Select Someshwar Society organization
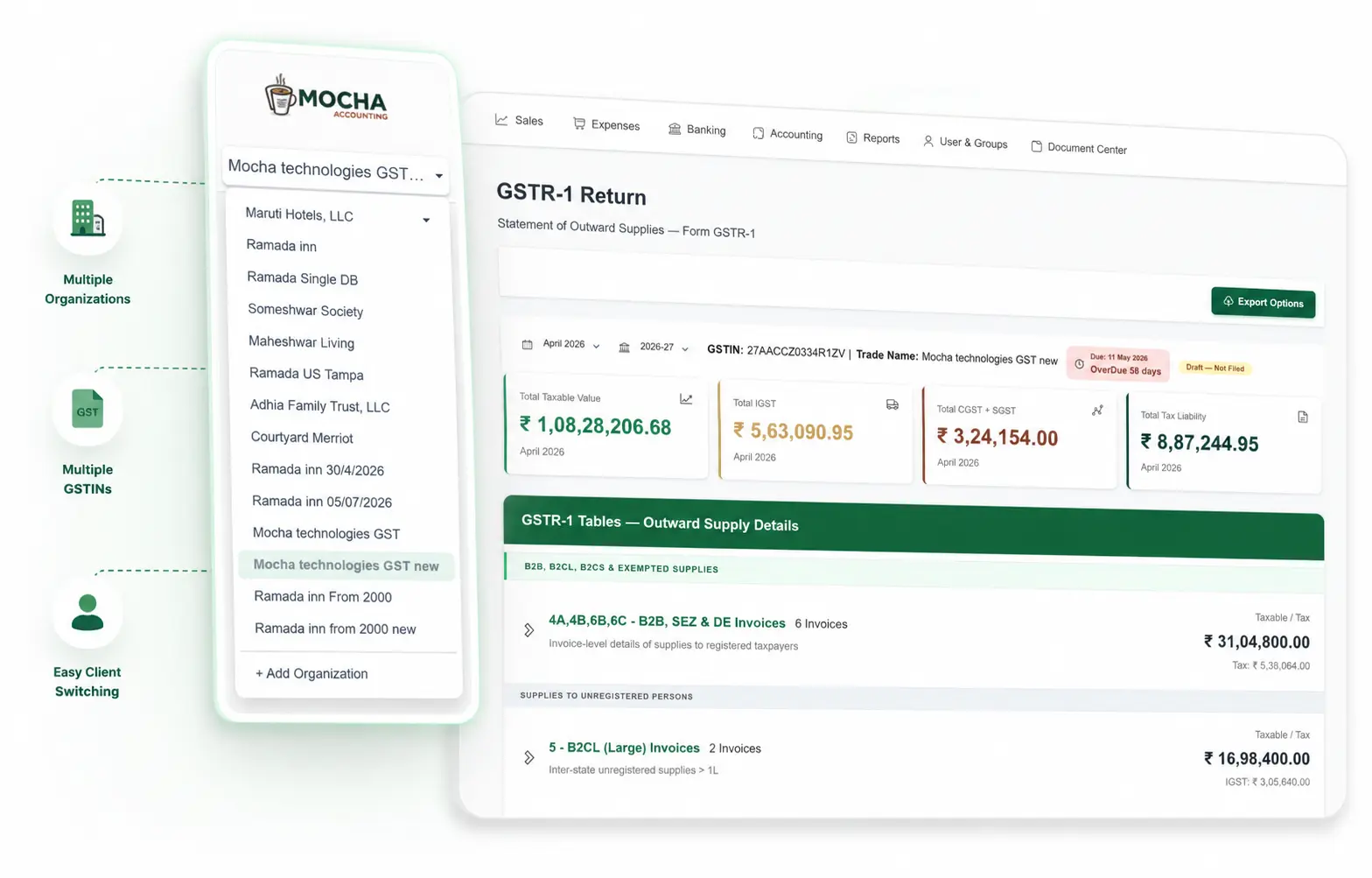1372x878 pixels. tap(305, 310)
